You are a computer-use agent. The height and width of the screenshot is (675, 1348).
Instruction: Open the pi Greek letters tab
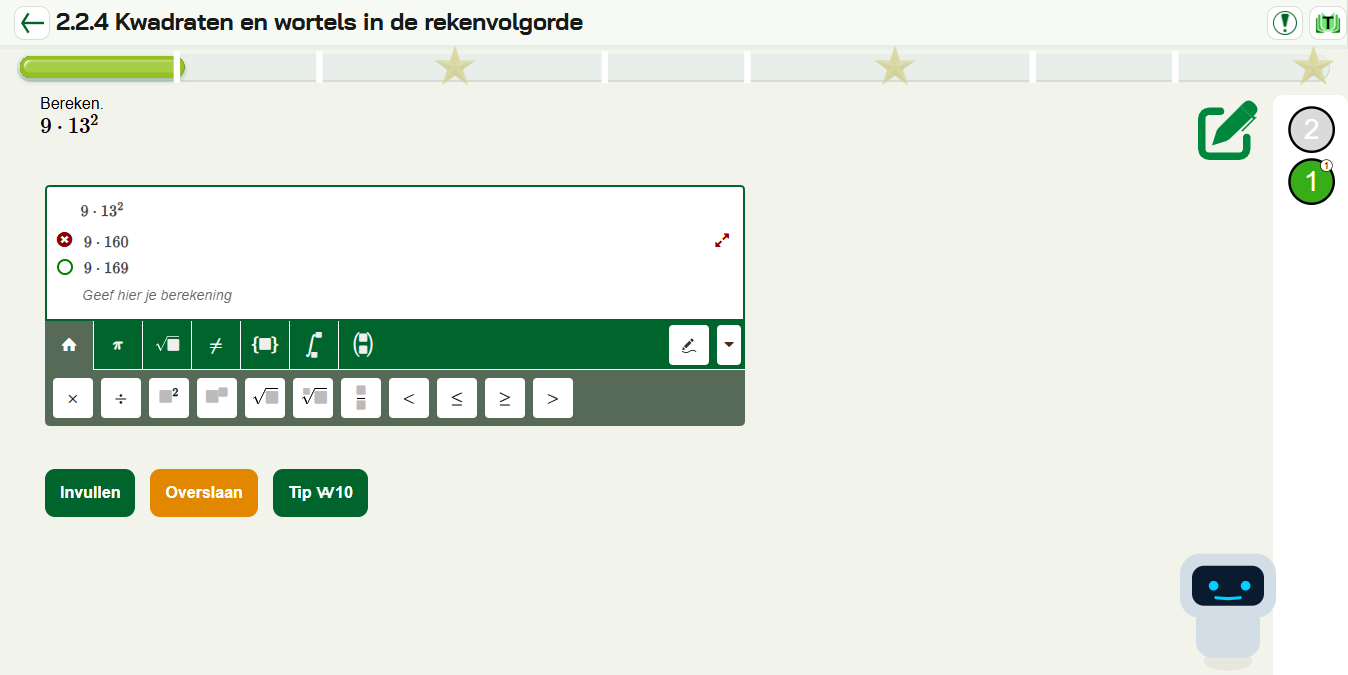118,345
